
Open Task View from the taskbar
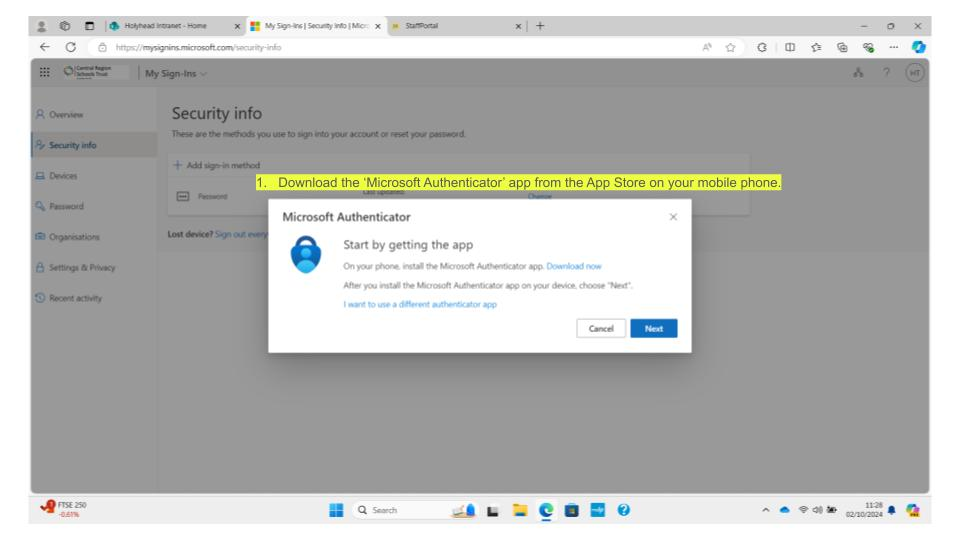(493, 511)
